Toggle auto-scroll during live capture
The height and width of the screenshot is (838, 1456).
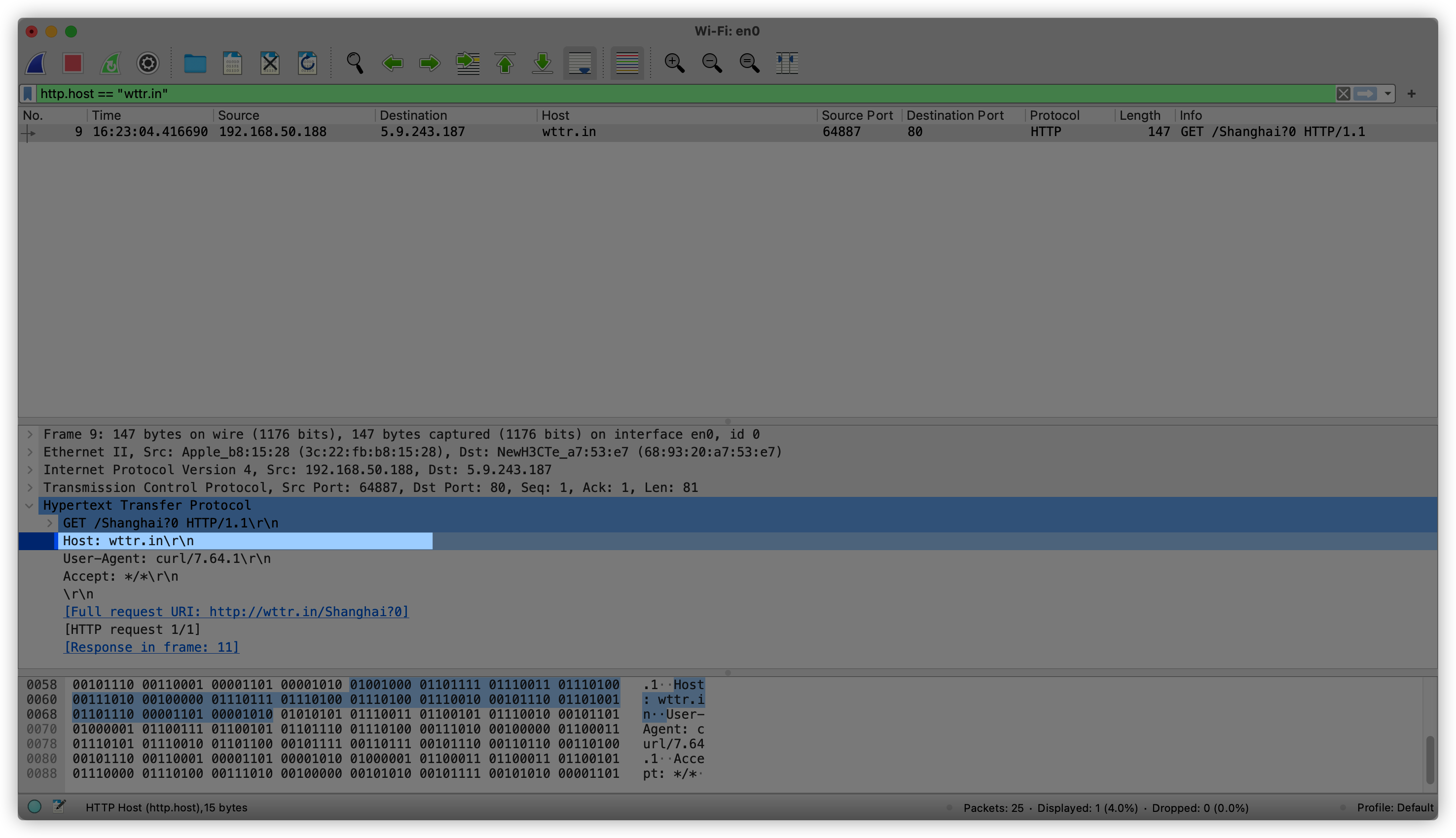point(580,63)
